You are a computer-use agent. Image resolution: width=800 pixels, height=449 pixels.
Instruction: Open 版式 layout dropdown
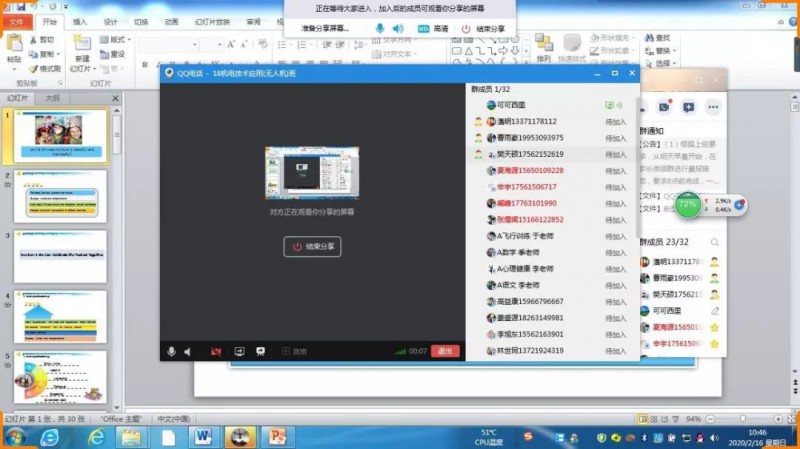tap(115, 40)
